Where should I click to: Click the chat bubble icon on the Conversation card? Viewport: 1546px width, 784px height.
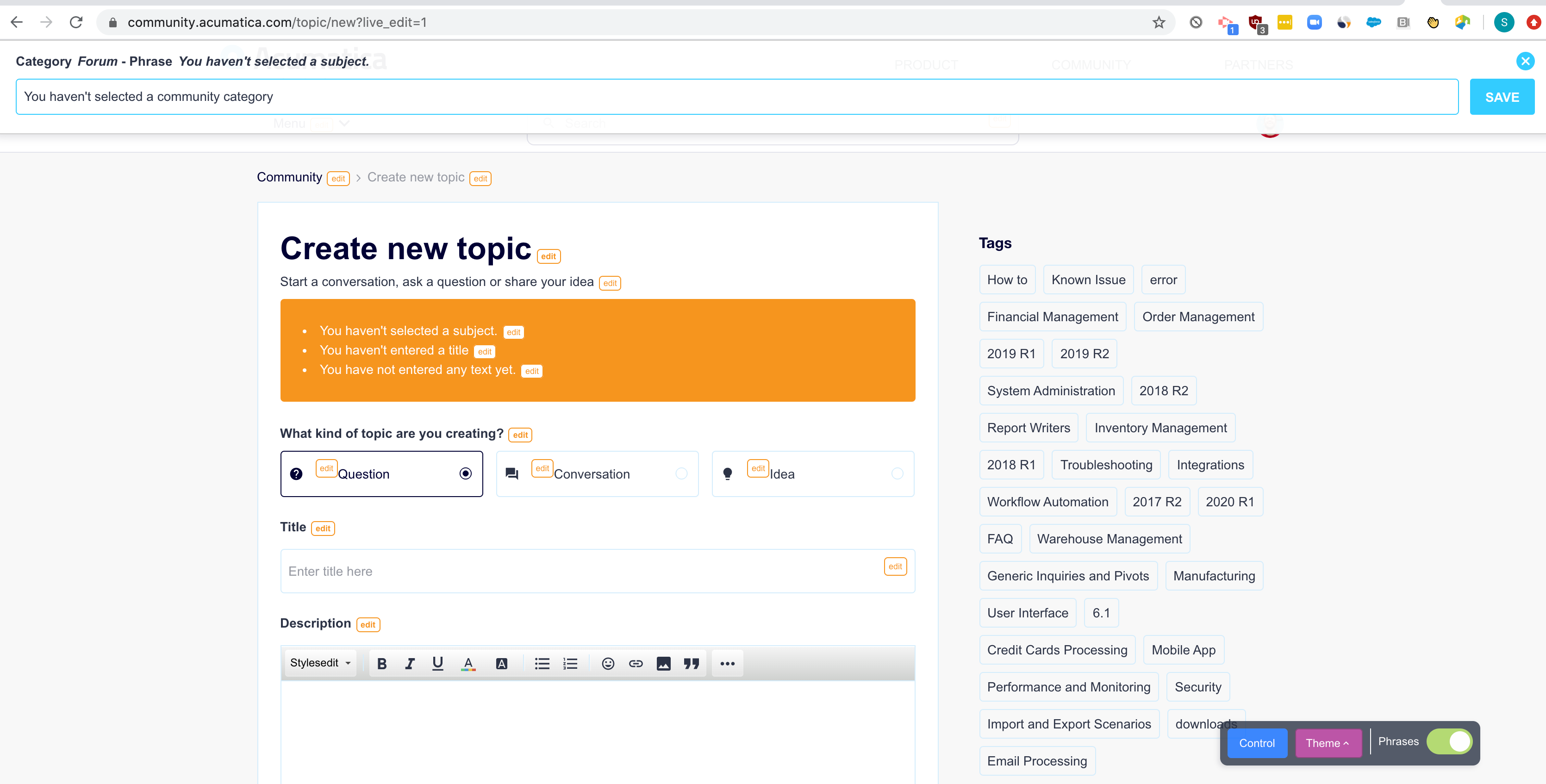tap(512, 474)
